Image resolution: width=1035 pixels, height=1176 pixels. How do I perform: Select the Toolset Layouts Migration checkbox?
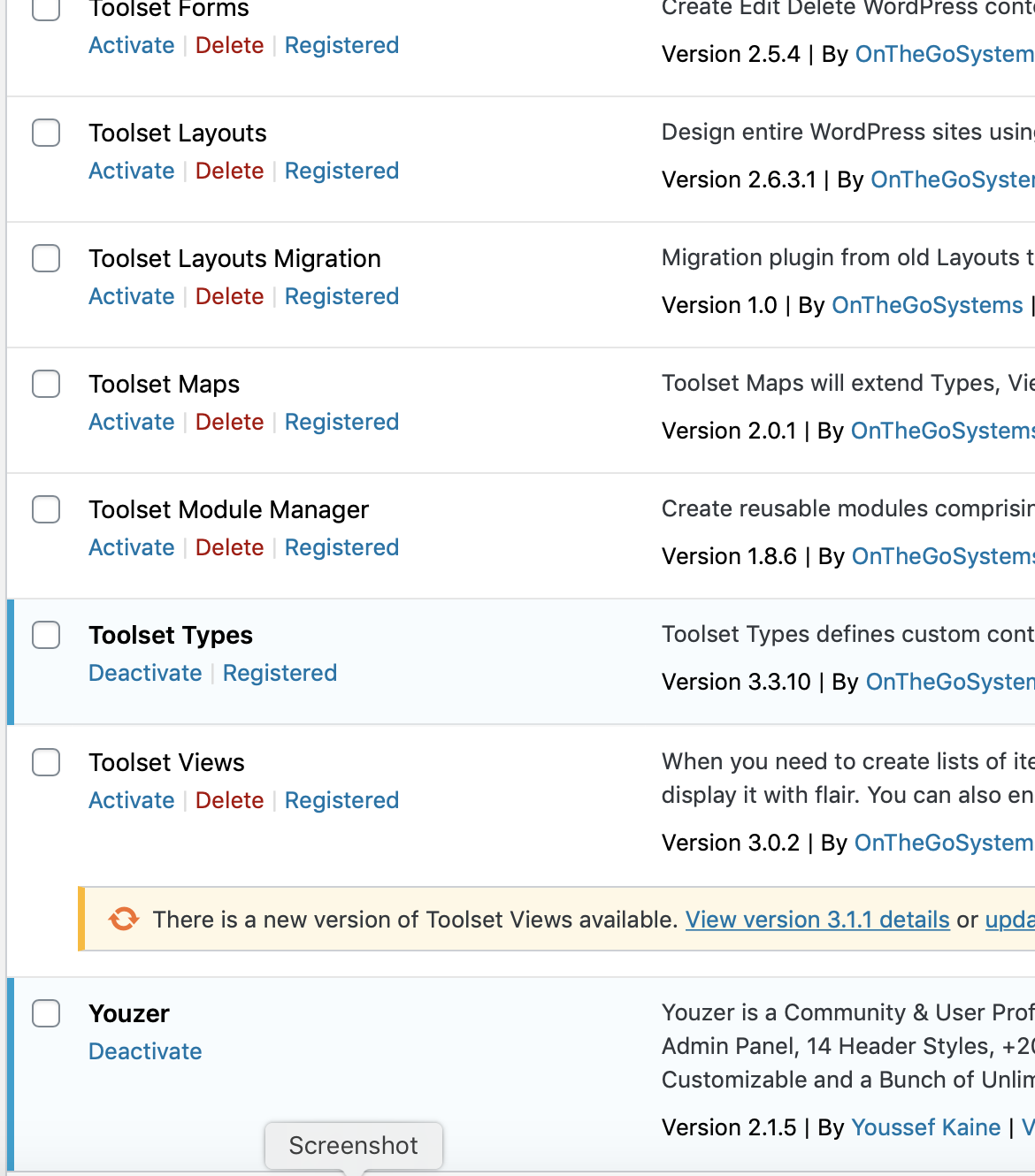pyautogui.click(x=46, y=258)
